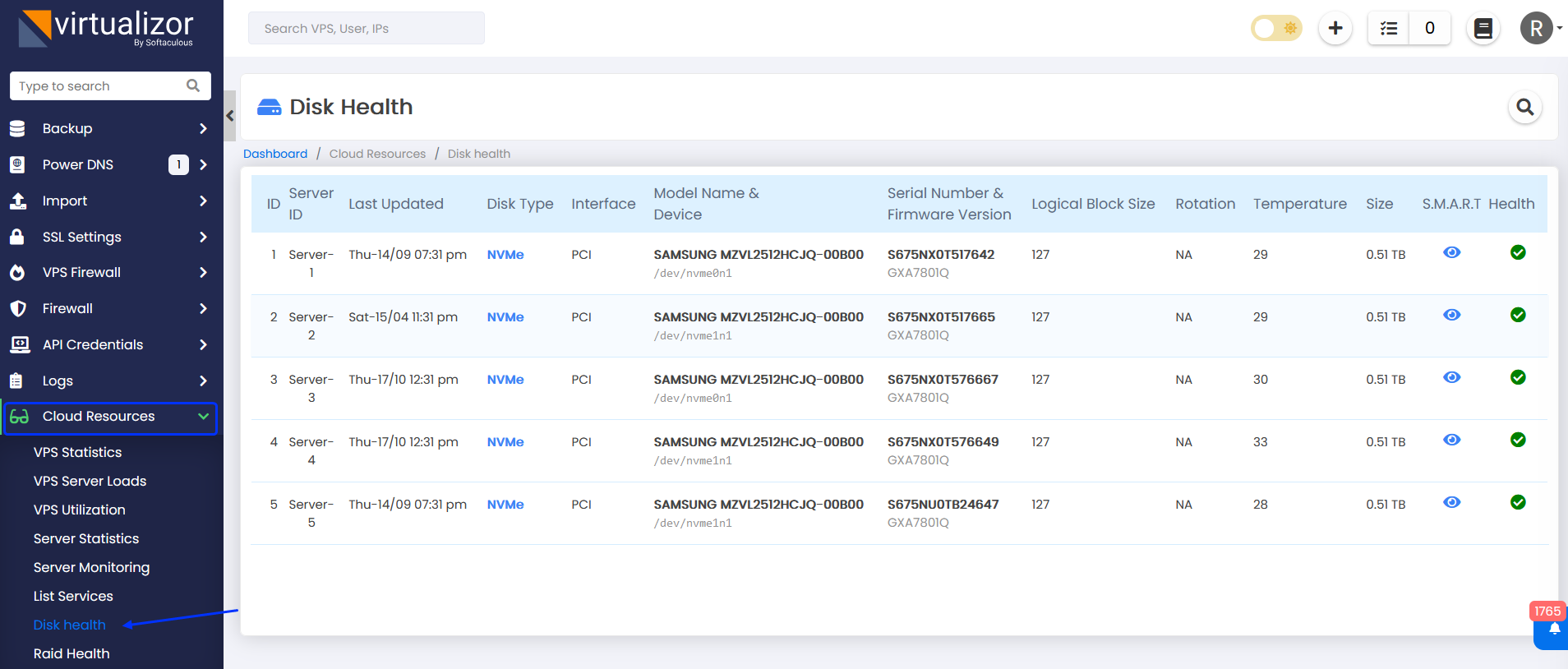This screenshot has width=1568, height=669.
Task: Open VPS Statistics submenu item
Action: [x=77, y=452]
